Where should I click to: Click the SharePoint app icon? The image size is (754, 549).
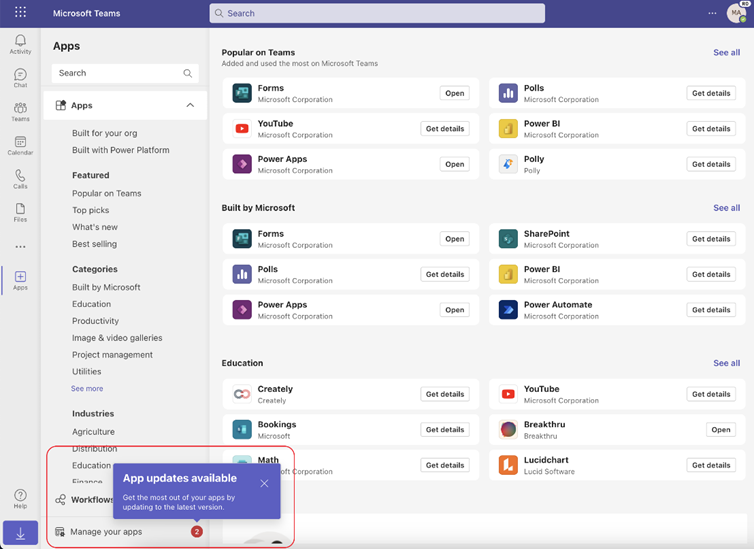508,239
